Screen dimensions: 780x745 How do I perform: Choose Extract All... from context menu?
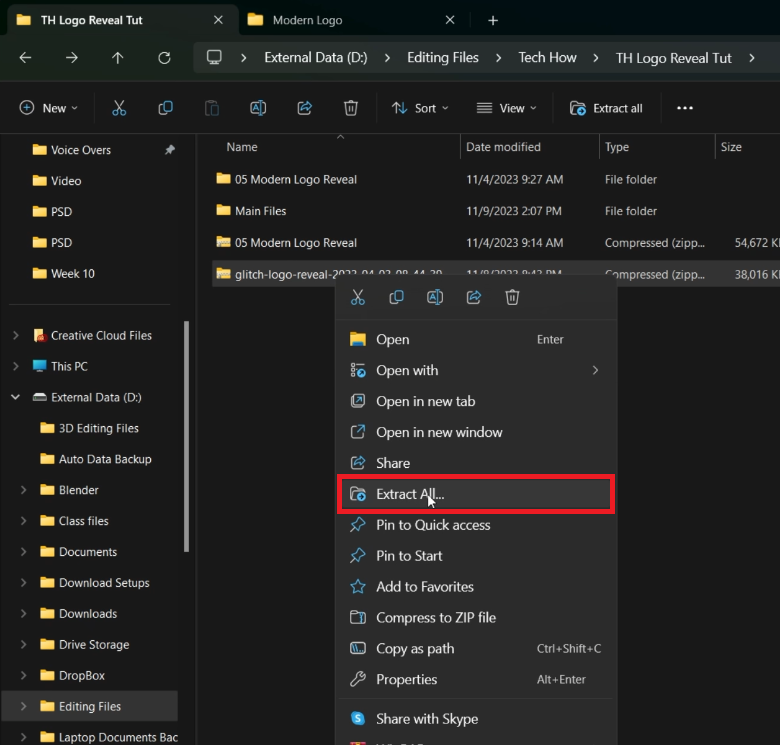[410, 494]
